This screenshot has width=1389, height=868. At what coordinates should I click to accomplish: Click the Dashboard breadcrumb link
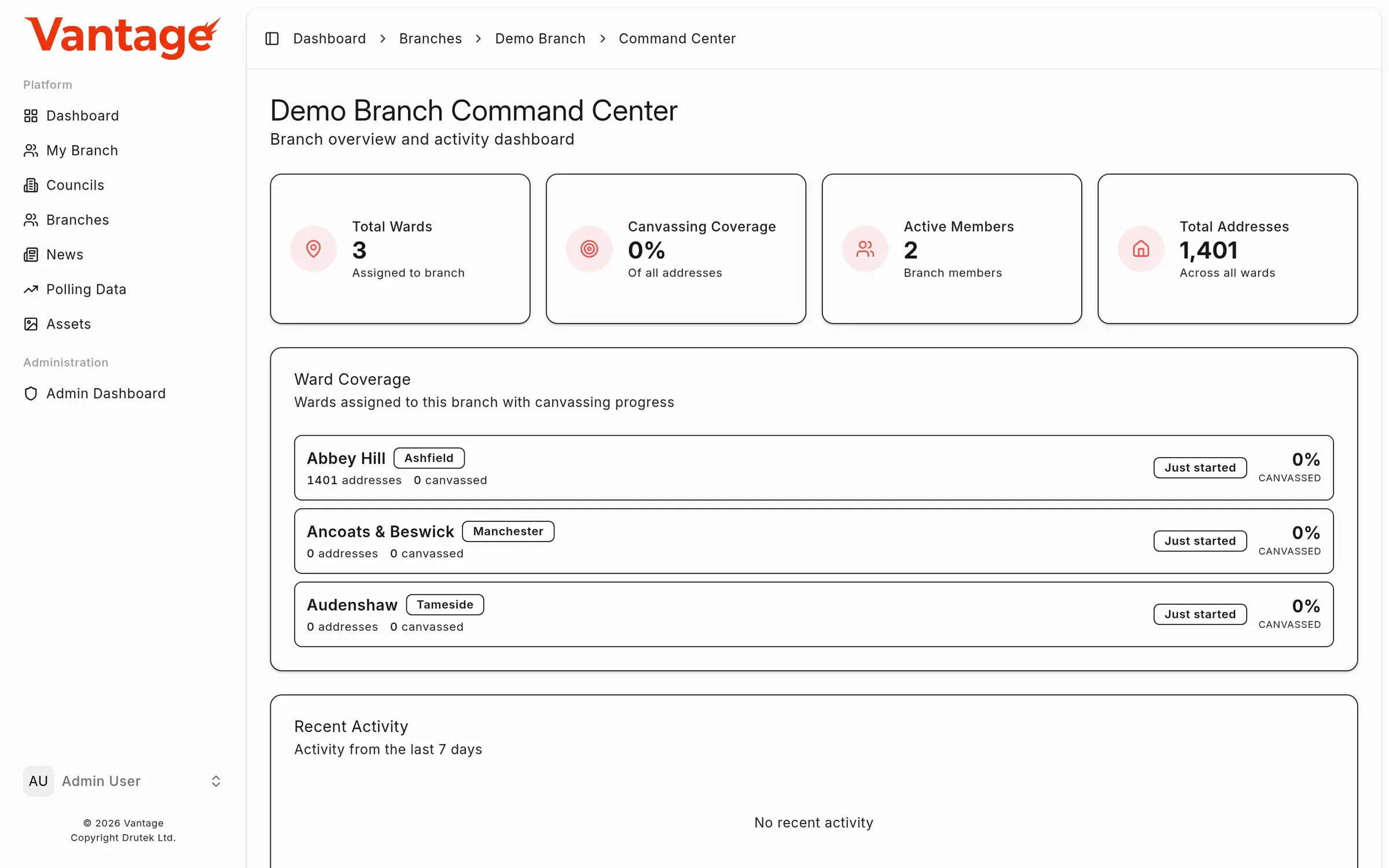329,39
